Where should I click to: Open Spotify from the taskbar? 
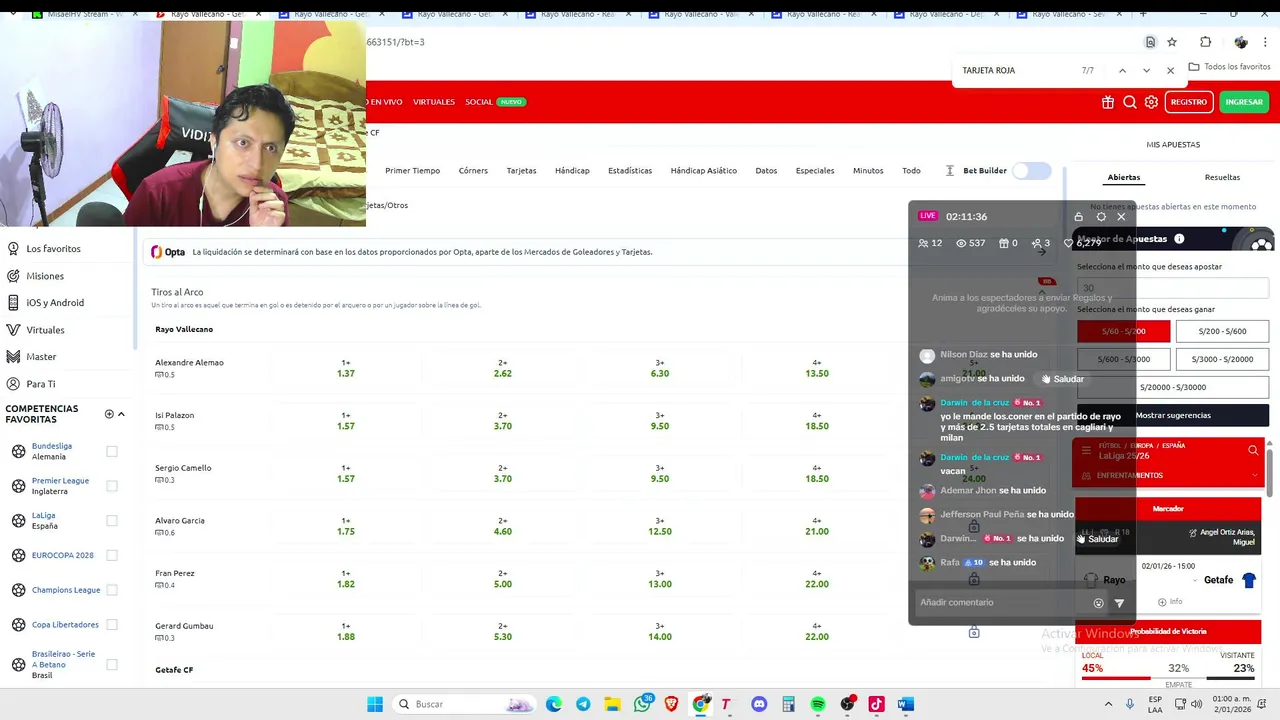[x=818, y=704]
